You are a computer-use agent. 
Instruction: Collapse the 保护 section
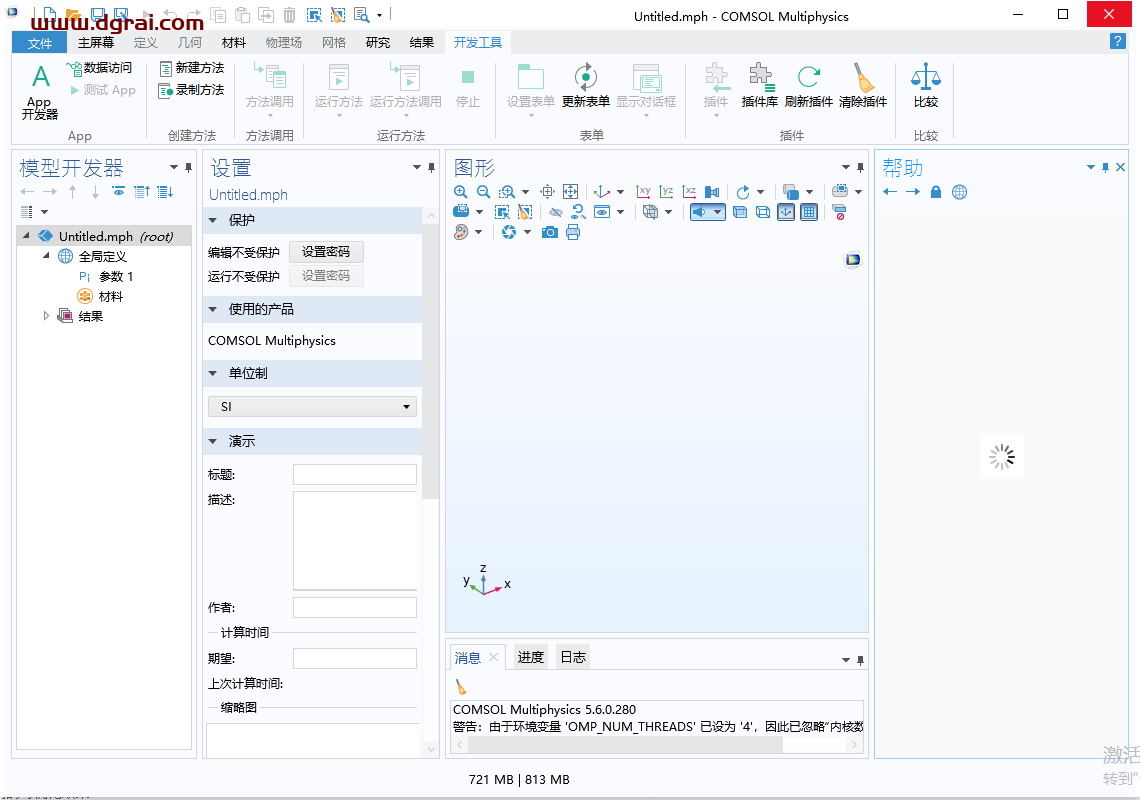[213, 220]
